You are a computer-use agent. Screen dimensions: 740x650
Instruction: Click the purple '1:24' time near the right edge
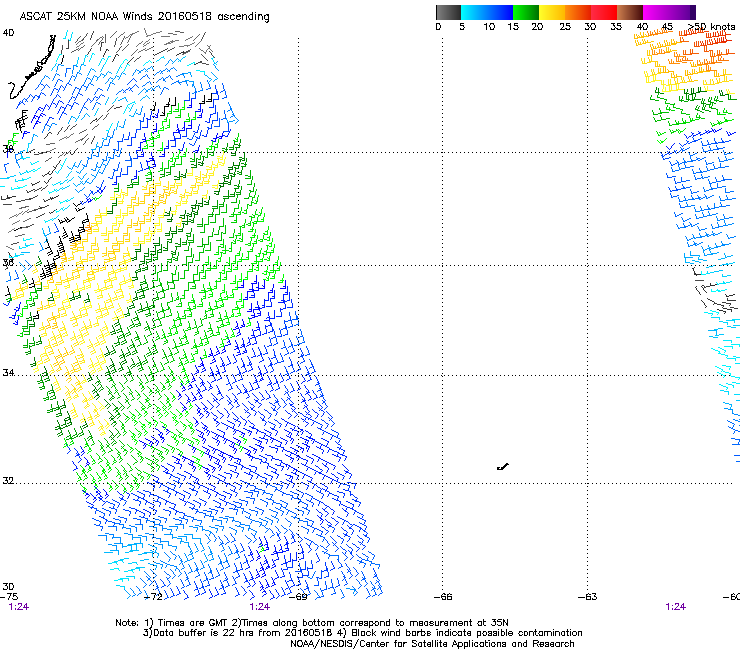(675, 607)
